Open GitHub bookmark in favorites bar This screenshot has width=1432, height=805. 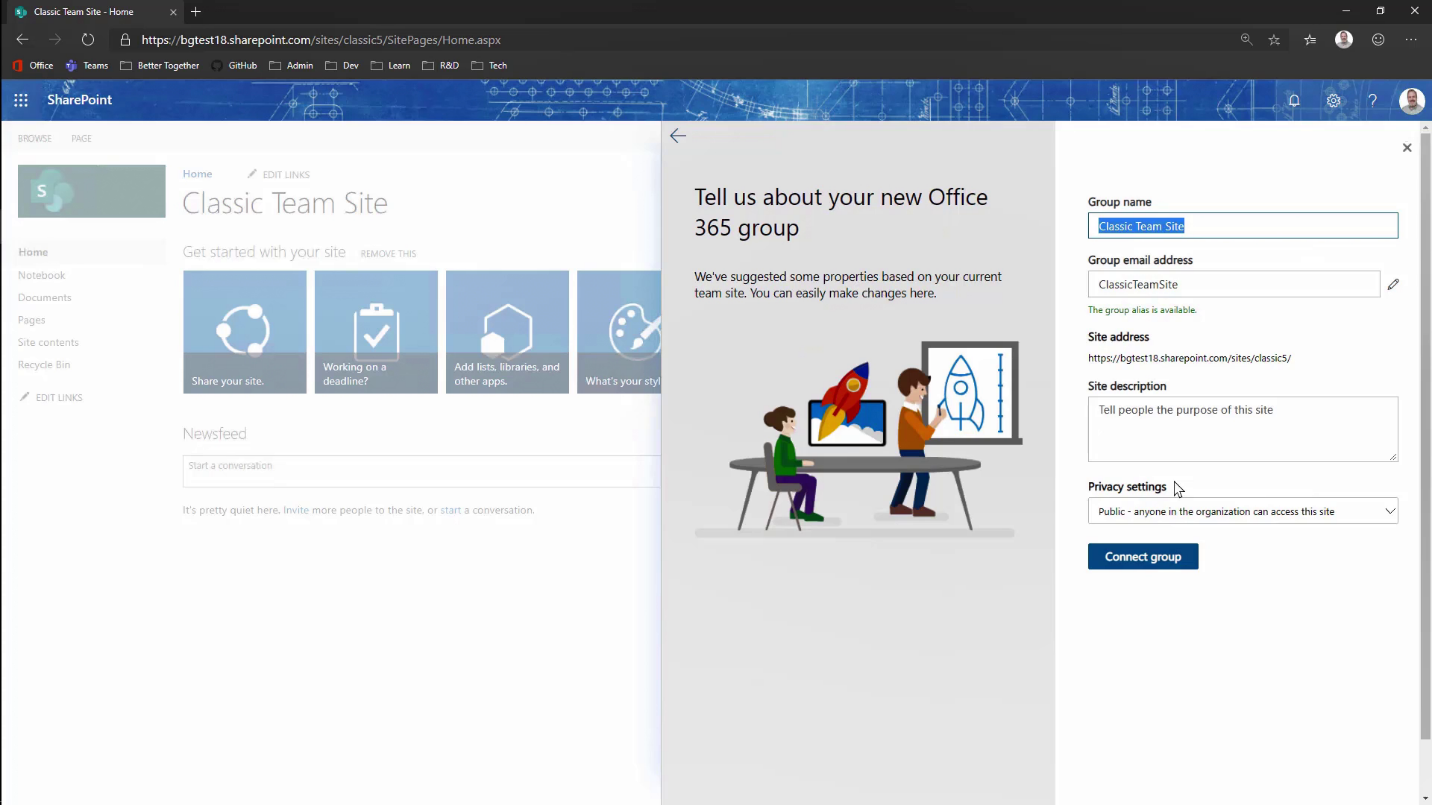pos(234,66)
